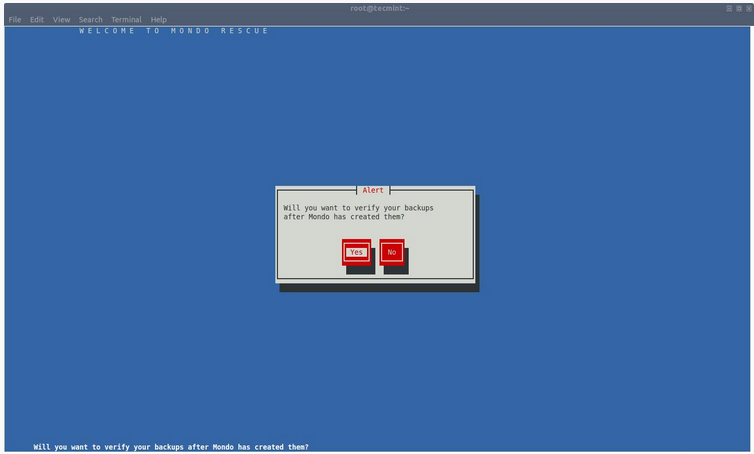This screenshot has height=454, width=754.
Task: Open the Search menu
Action: (90, 20)
